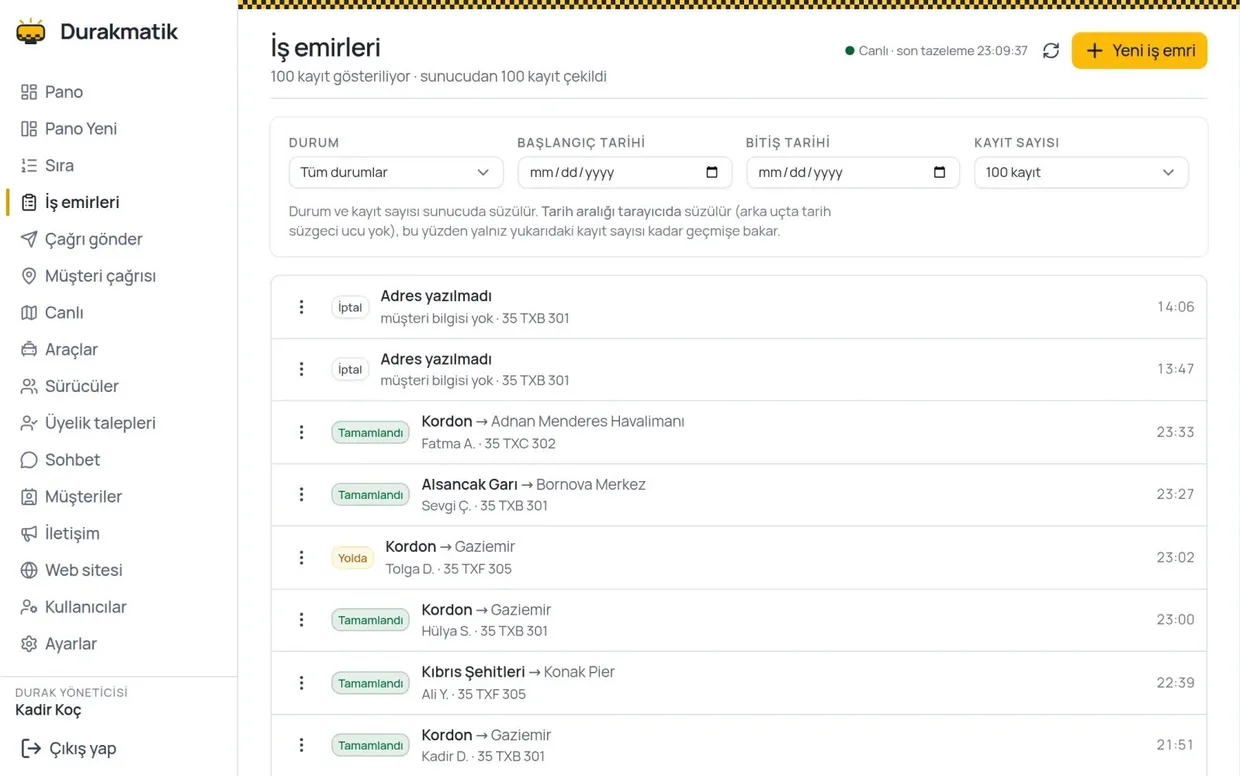Open three-dot menu for Sevgi Ç. order
This screenshot has width=1240, height=776.
(301, 495)
